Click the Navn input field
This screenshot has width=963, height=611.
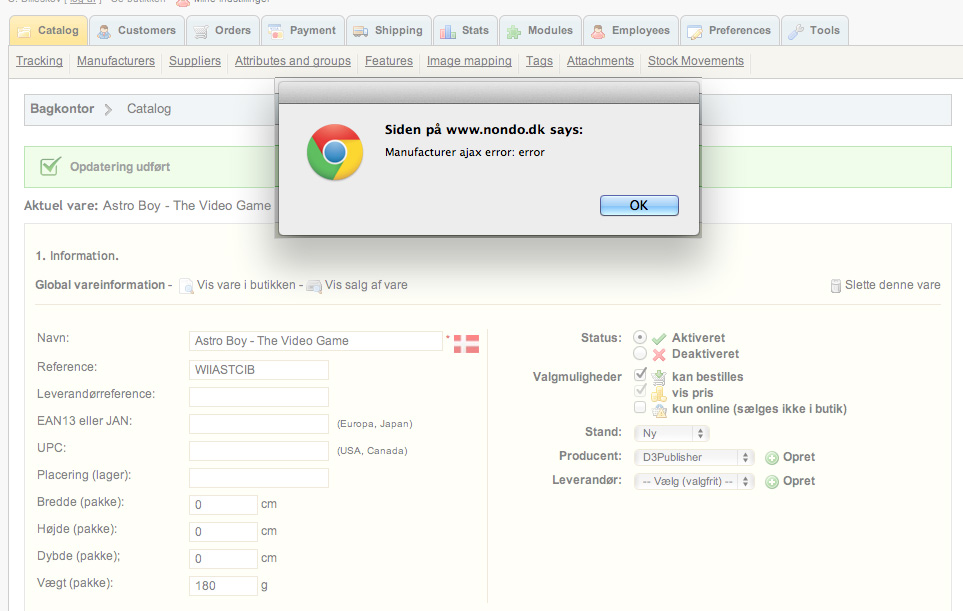[316, 341]
